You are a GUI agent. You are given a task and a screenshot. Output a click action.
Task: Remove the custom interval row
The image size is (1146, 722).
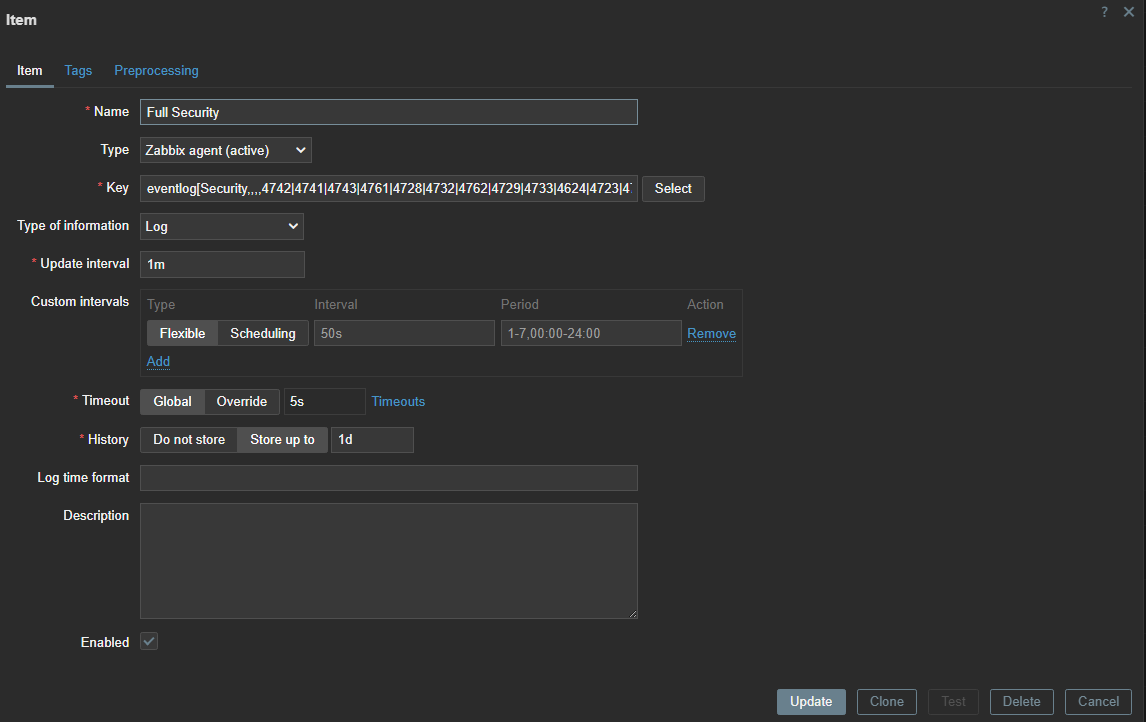click(x=711, y=333)
